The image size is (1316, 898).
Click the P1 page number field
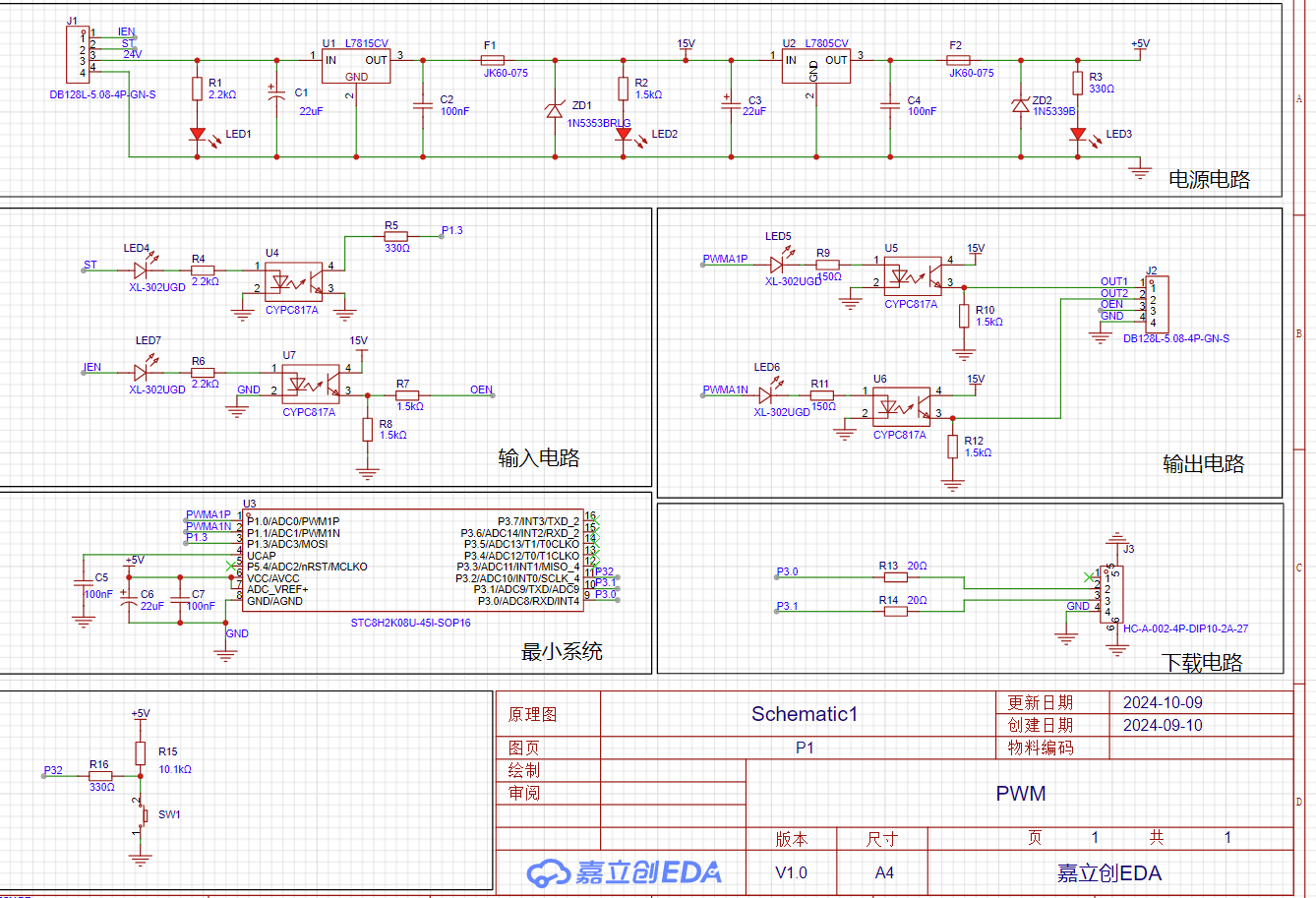(805, 748)
